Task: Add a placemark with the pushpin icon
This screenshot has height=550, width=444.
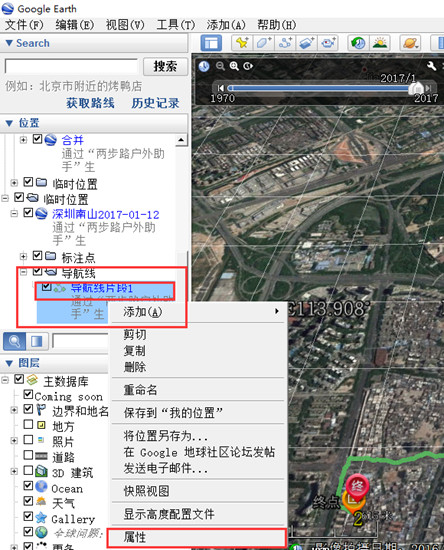Action: (x=242, y=43)
